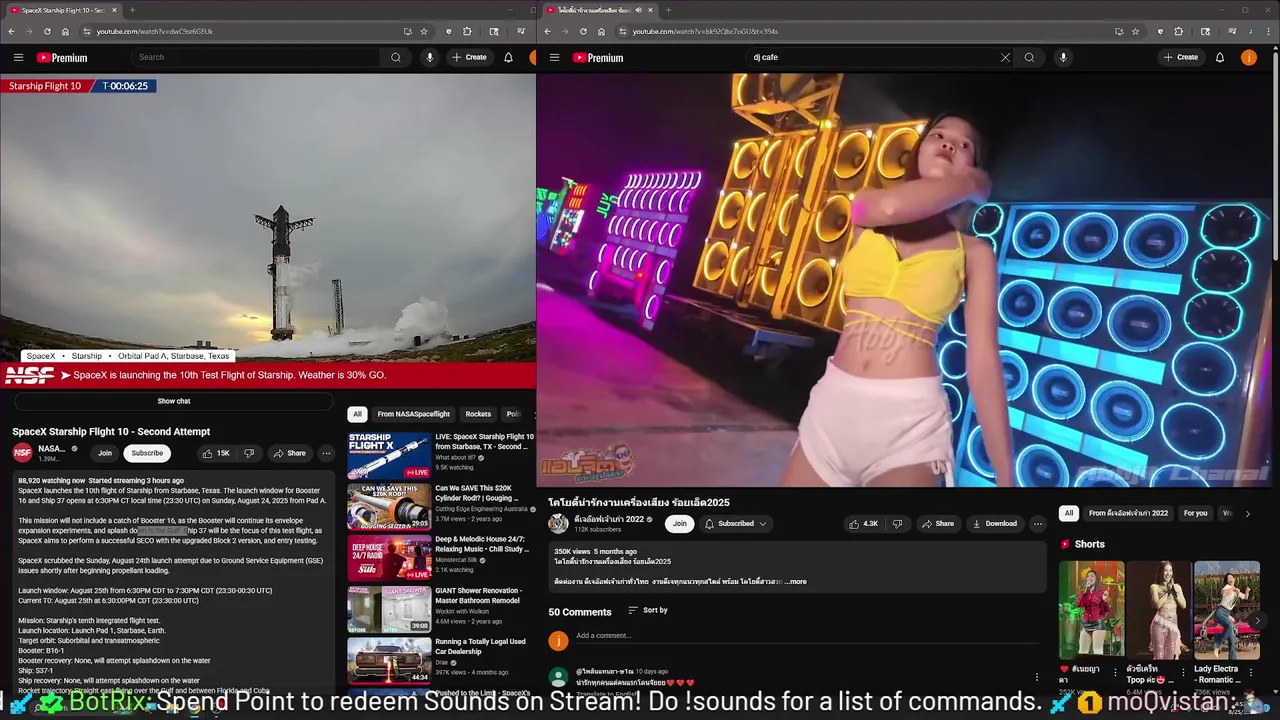Screen dimensions: 1280x720
Task: Open the orange account avatar in right window
Action: 1248,57
